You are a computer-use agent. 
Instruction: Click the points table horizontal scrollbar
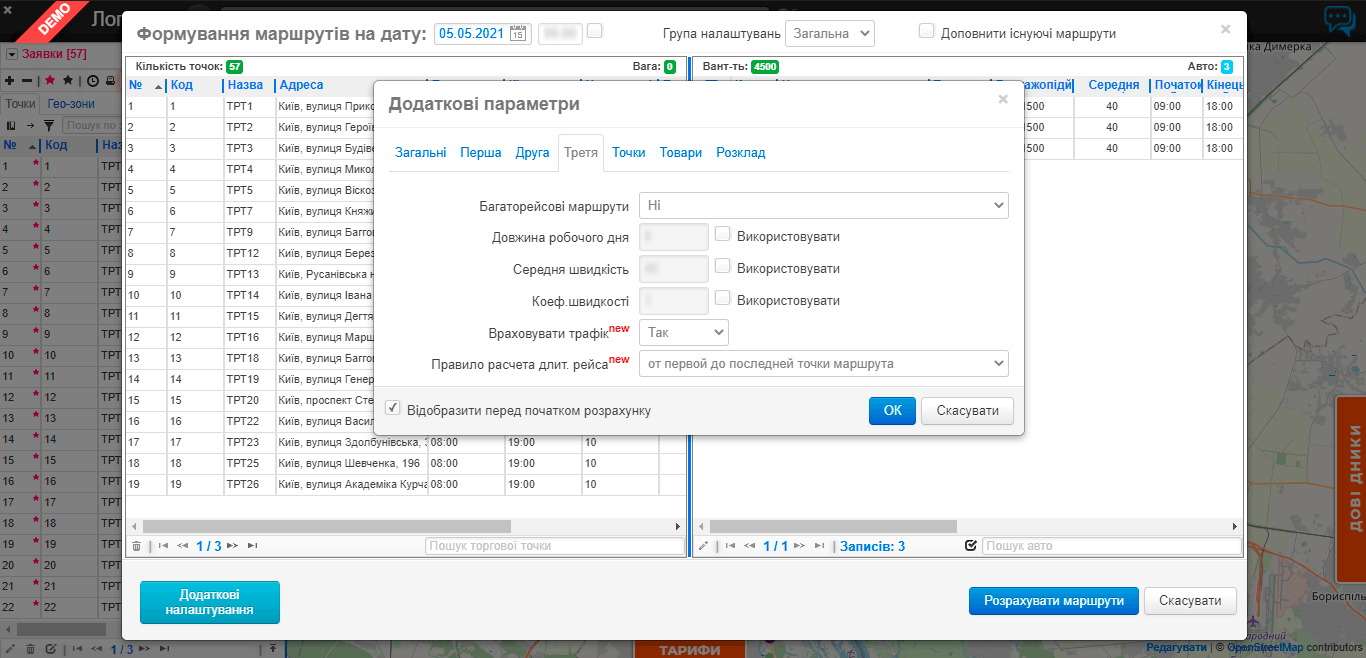[327, 526]
